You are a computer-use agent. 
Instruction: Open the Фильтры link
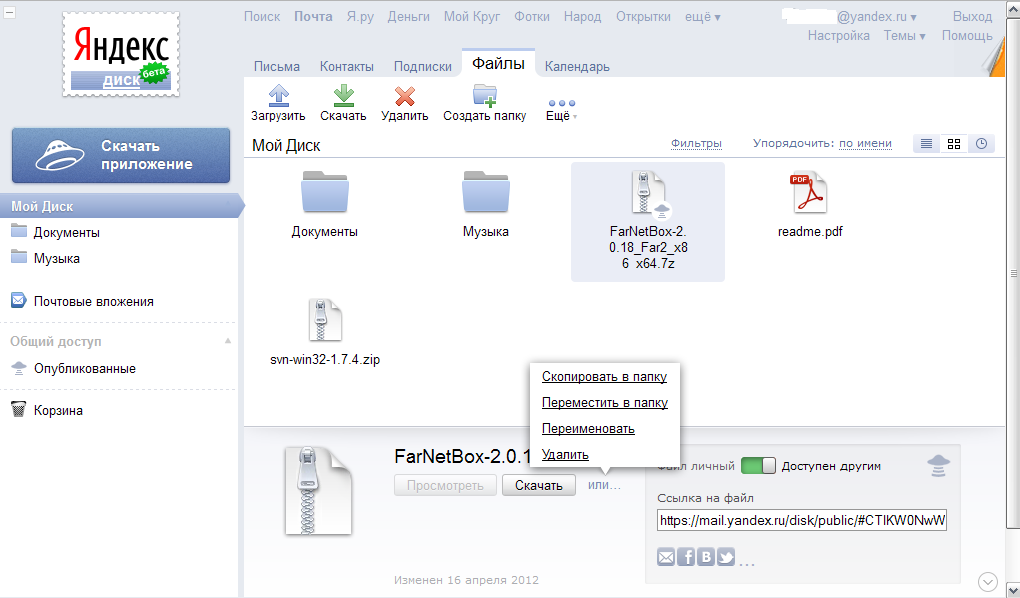pyautogui.click(x=696, y=144)
